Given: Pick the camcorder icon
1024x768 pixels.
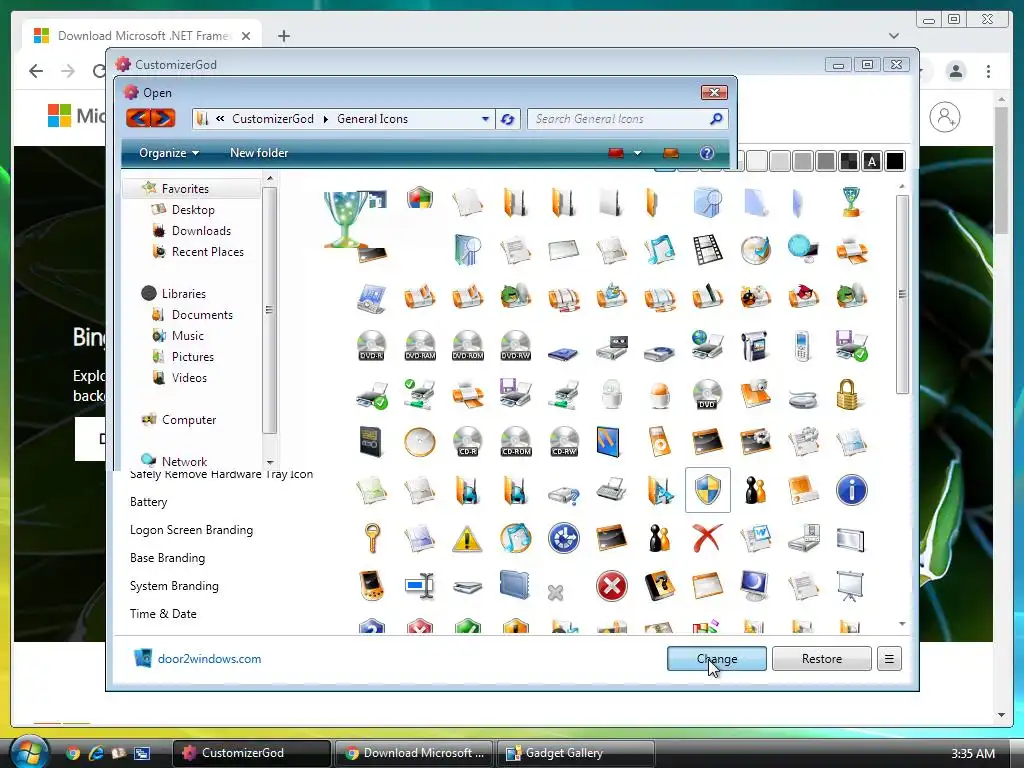Looking at the screenshot, I should 755,346.
